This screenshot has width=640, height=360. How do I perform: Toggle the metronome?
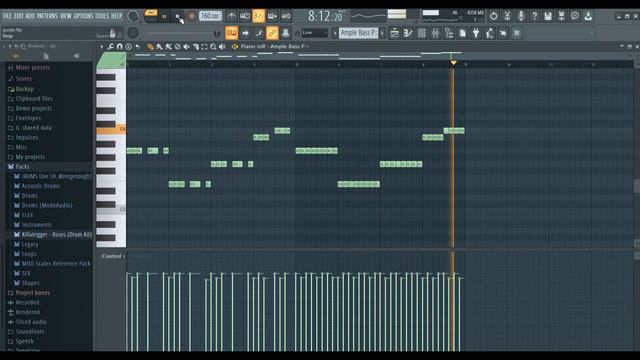231,16
